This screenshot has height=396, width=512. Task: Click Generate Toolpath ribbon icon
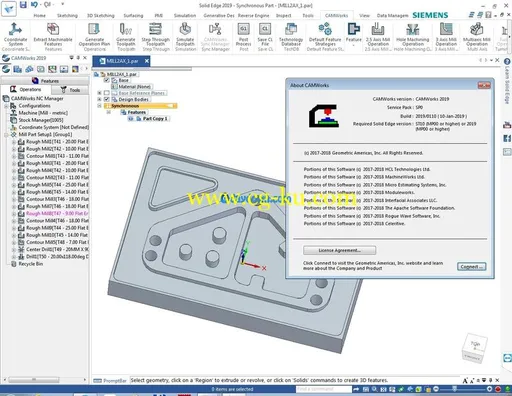pos(126,29)
